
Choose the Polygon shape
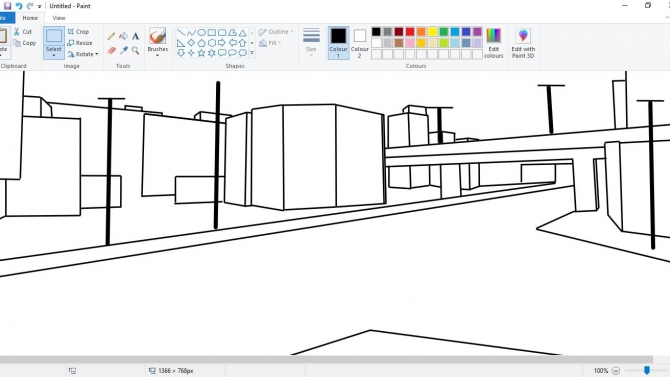point(232,32)
